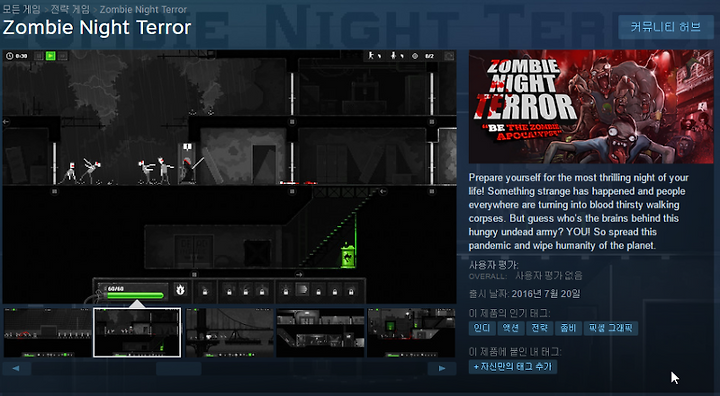
Task: Go to 모든 게임 breadcrumb link
Action: click(x=22, y=9)
